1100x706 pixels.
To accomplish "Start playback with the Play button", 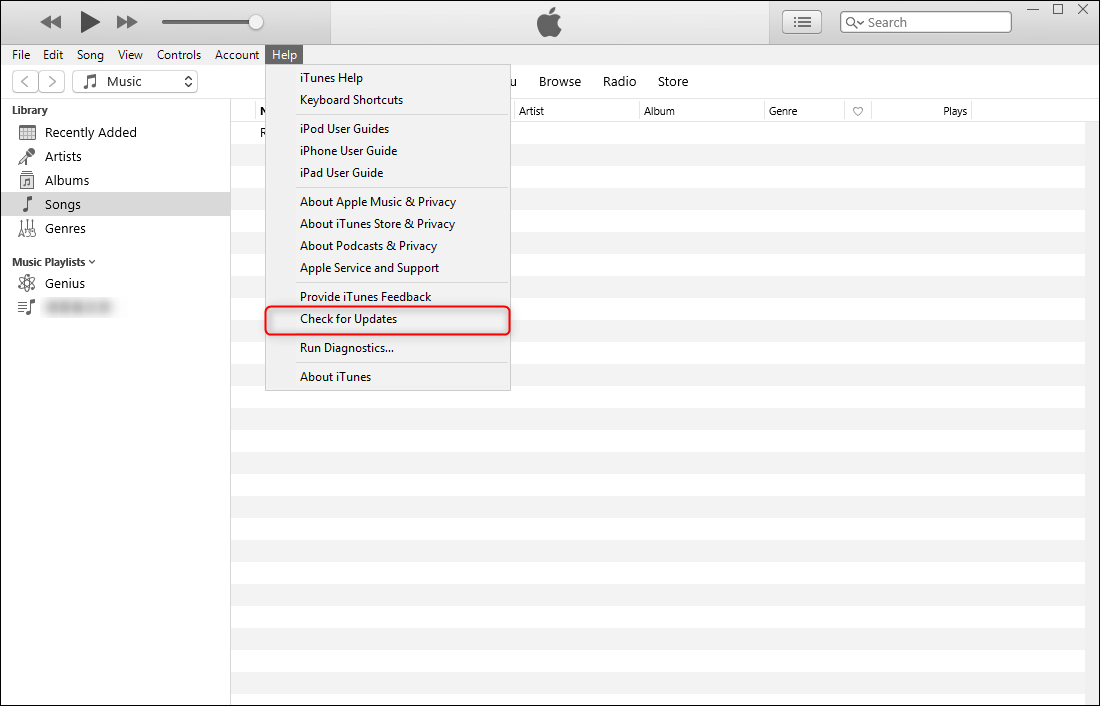I will (x=89, y=22).
